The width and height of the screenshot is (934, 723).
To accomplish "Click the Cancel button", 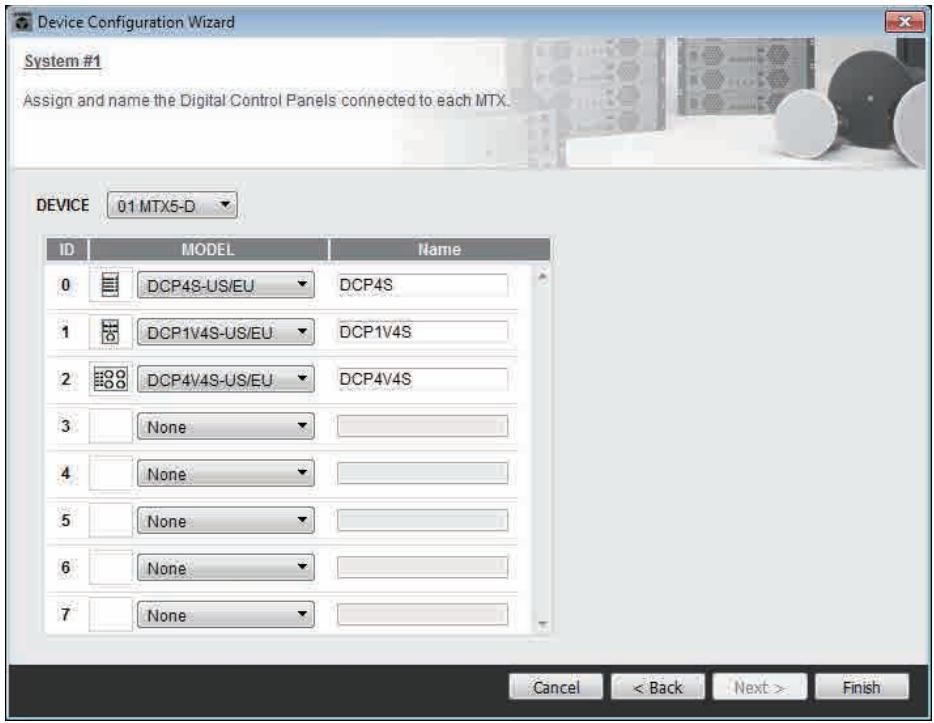I will [x=556, y=687].
